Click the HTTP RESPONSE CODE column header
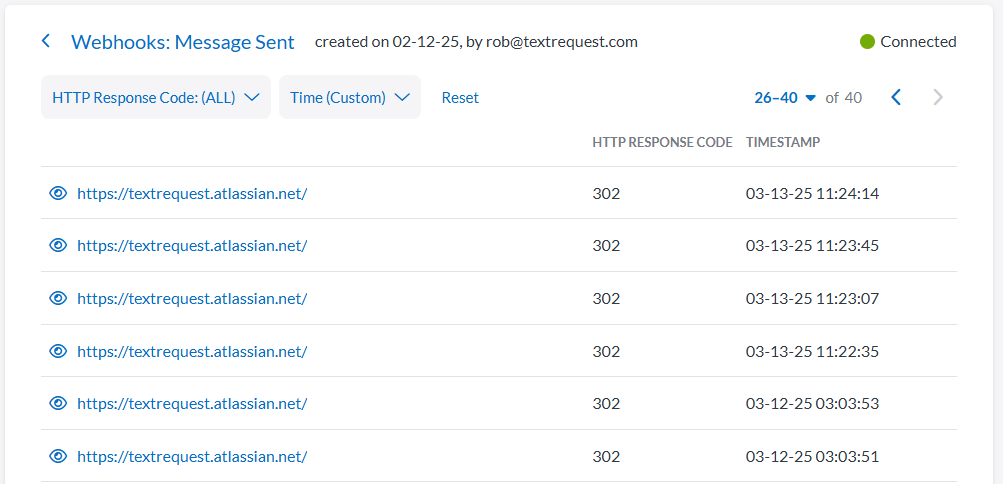The image size is (1003, 484). tap(662, 142)
